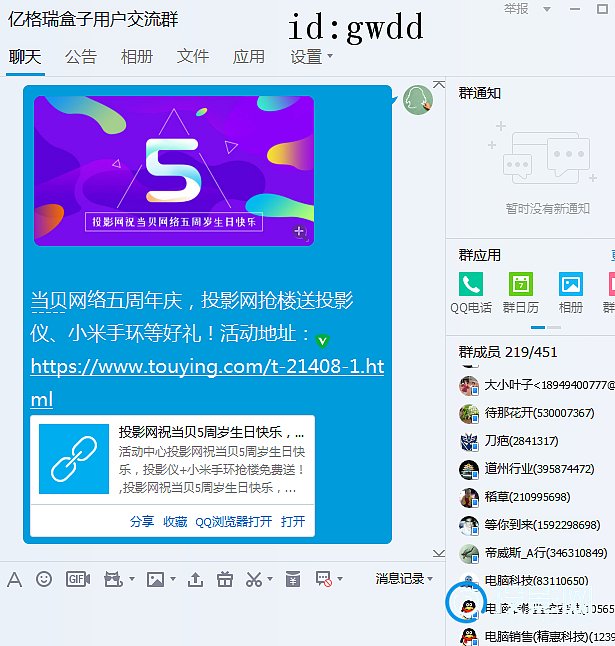615x646 pixels.
Task: Click chat scroll-down arrow at bottom
Action: coord(439,553)
